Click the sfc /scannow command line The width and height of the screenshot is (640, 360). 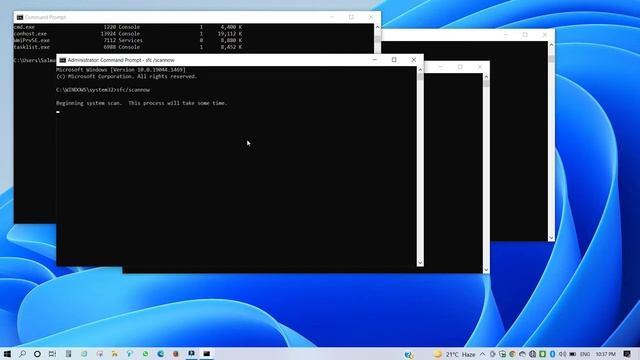click(103, 90)
